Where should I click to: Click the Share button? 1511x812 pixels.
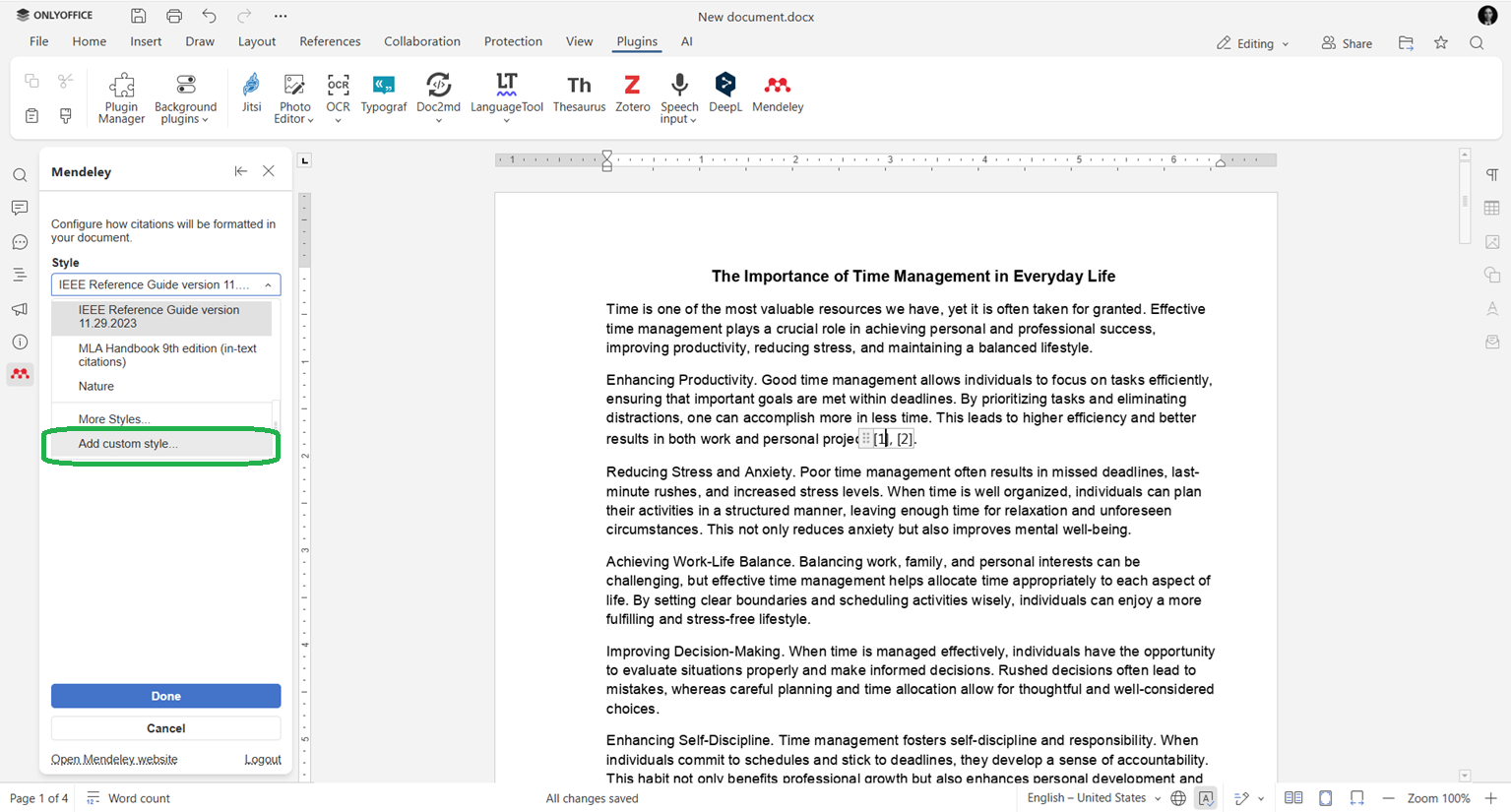pos(1347,43)
